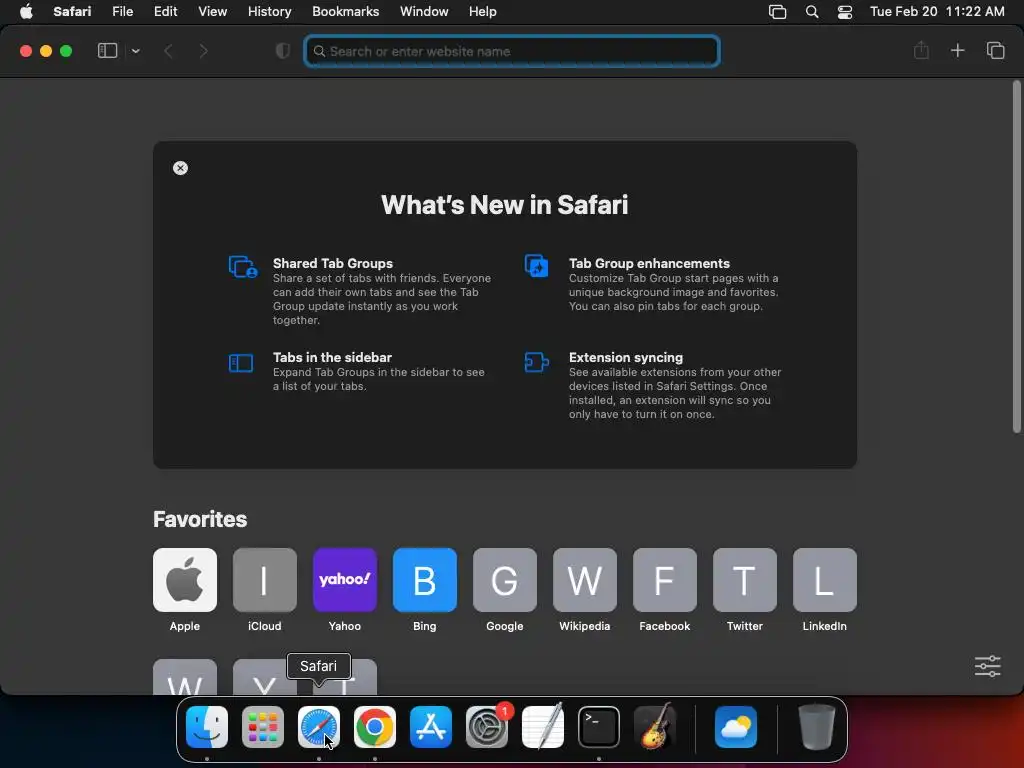This screenshot has width=1024, height=768.
Task: Open GarageBand from the Dock
Action: point(655,726)
